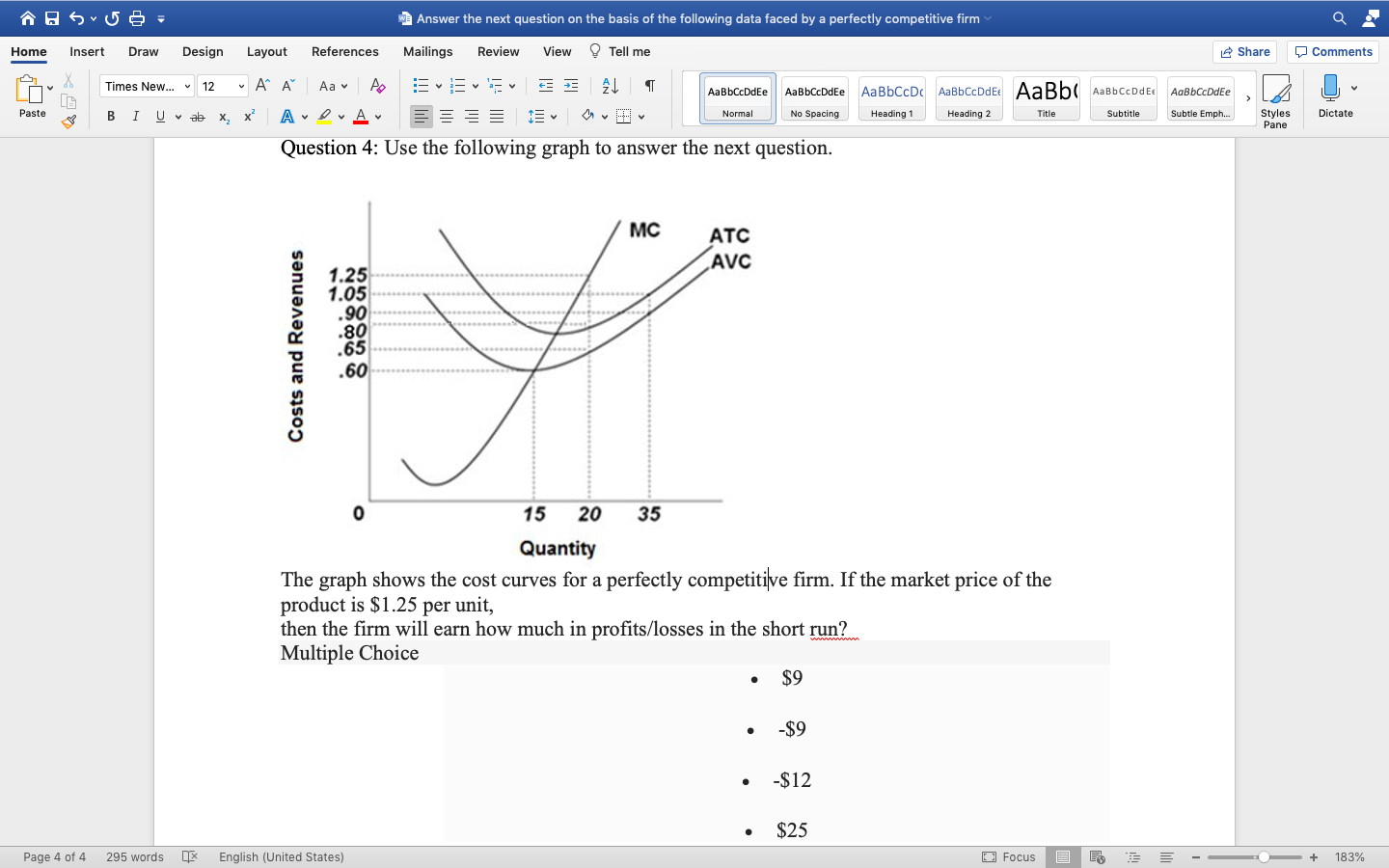Clear all formatting
The height and width of the screenshot is (868, 1389).
(378, 86)
